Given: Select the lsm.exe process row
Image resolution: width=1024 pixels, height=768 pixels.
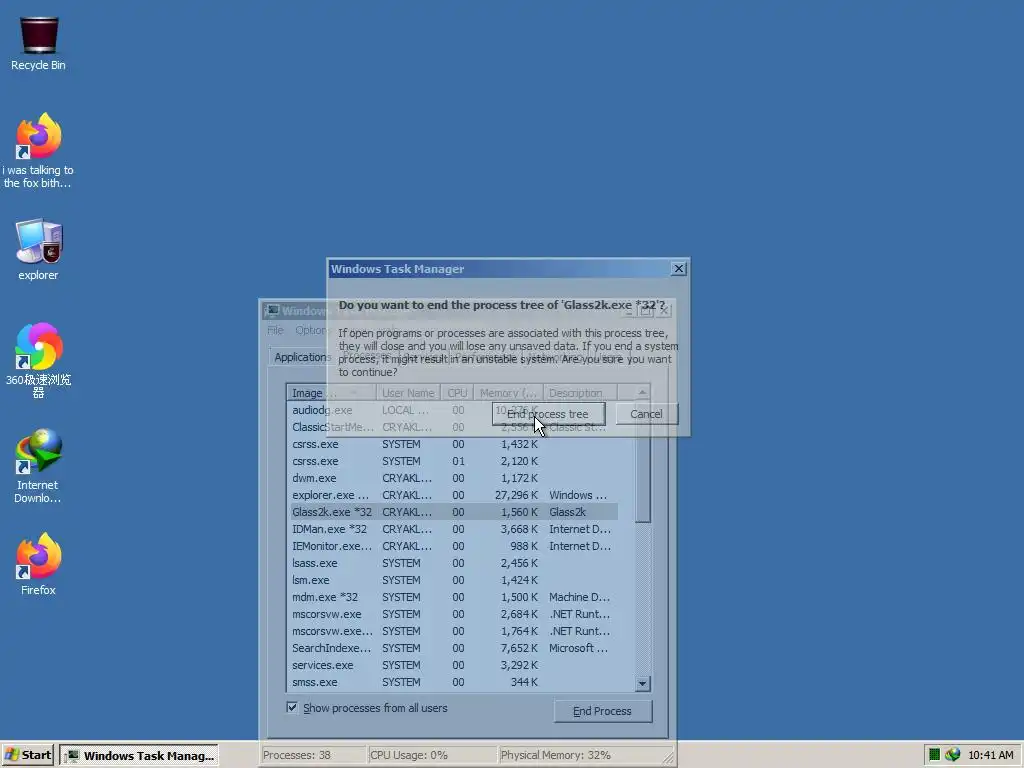Looking at the screenshot, I should coord(454,580).
